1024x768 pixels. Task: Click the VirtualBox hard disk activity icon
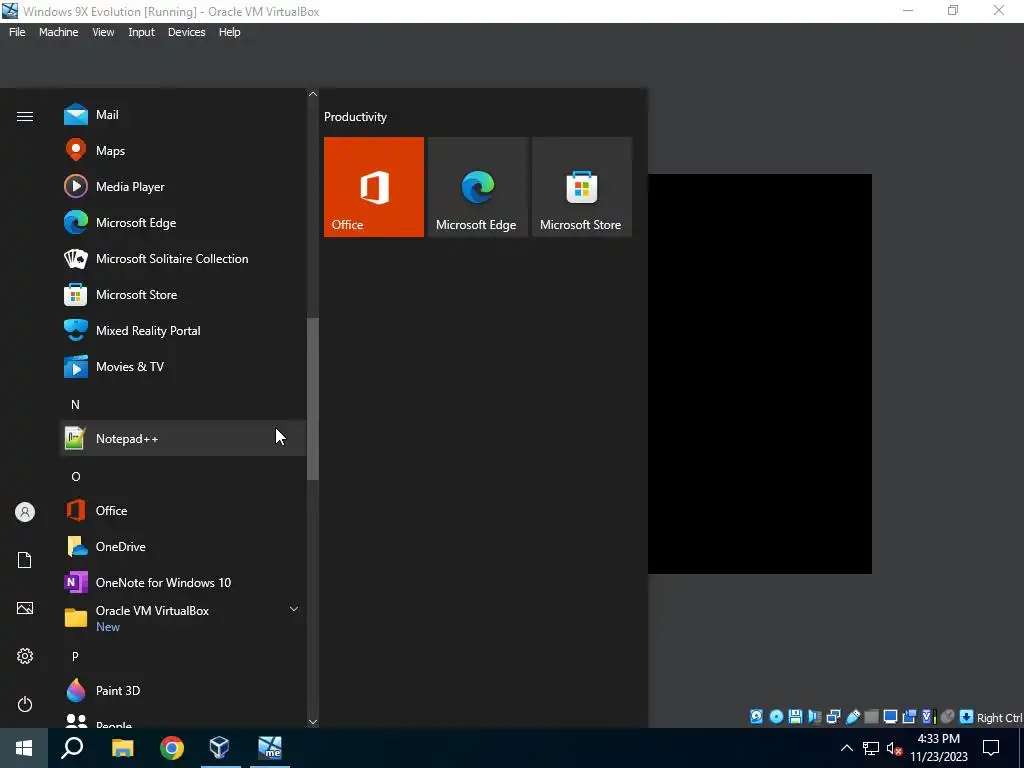[x=756, y=716]
